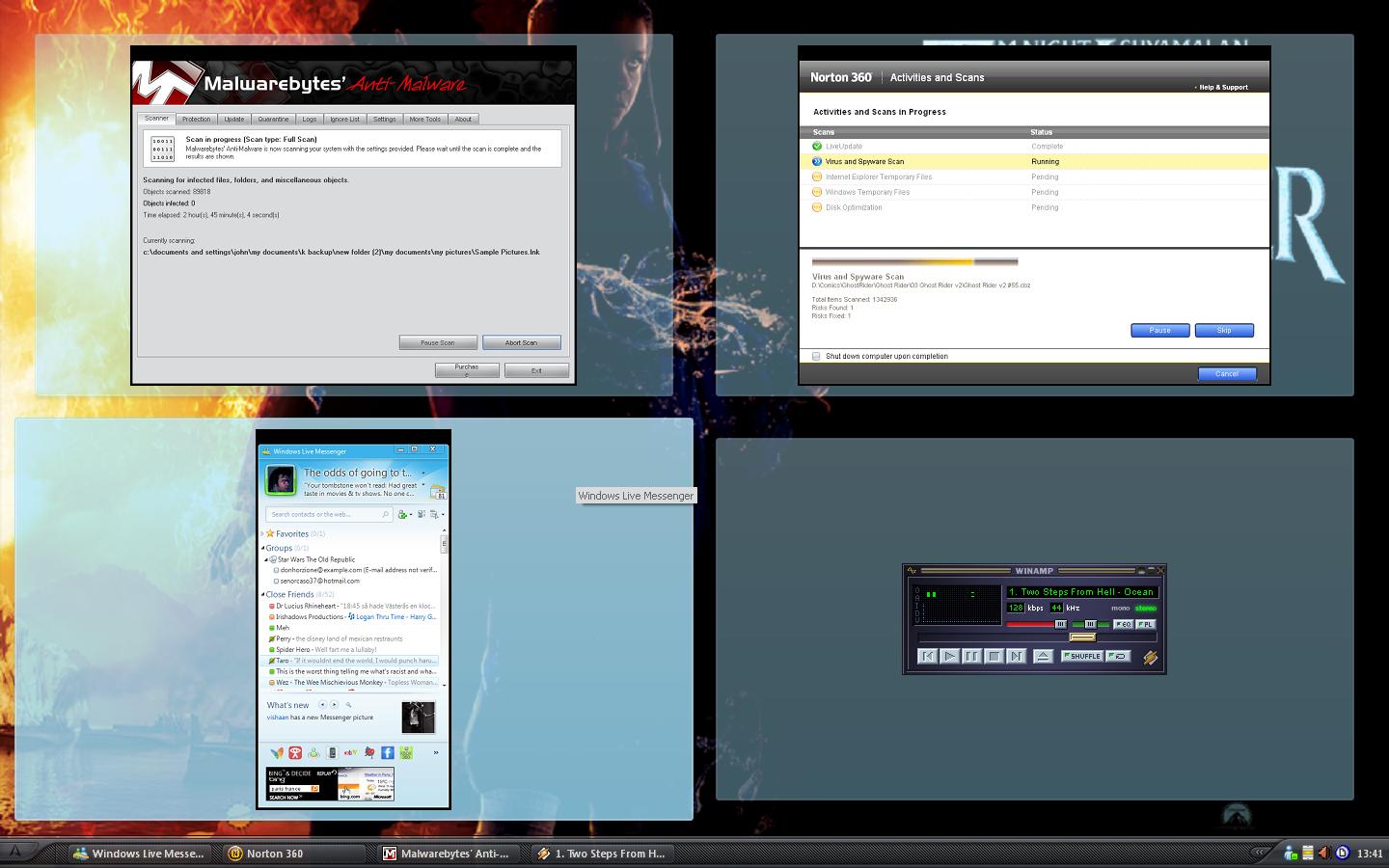Collapse the Close Friends group
Screen dimensions: 1389x868
coord(262,594)
